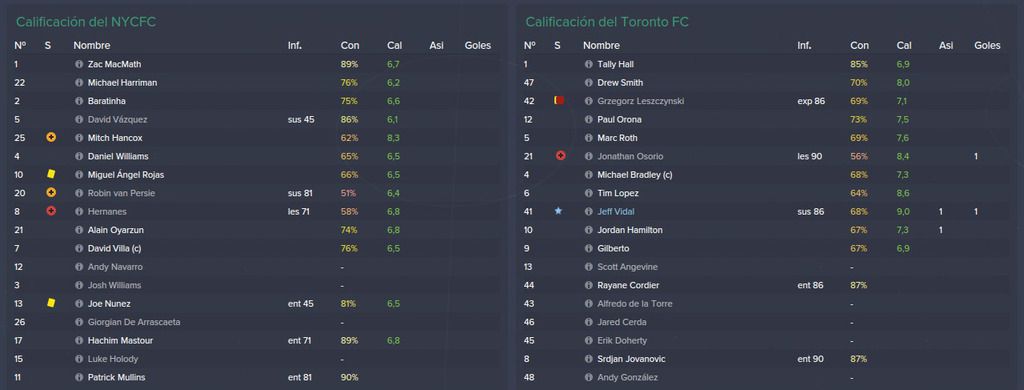
Task: Sort Toronto FC table by Con column
Action: [x=859, y=46]
